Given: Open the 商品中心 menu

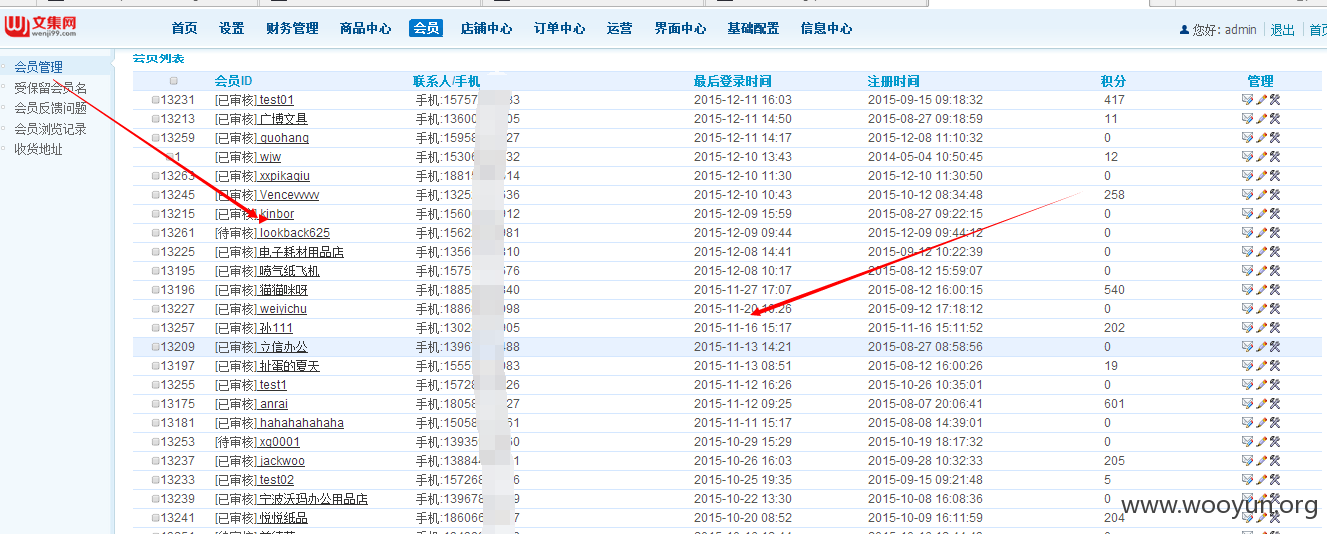Looking at the screenshot, I should click(365, 29).
